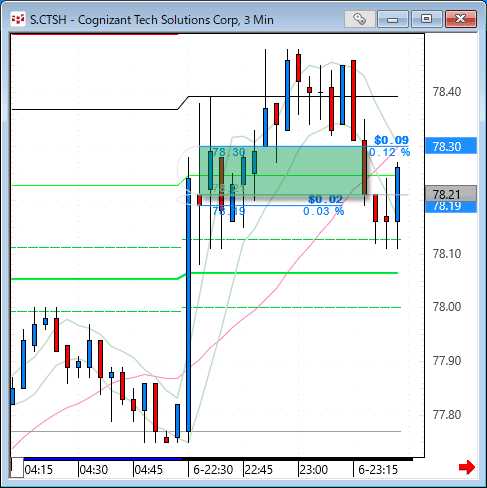Minimize the S.CTSH chart window
Screen dimensions: 487x488
393,19
